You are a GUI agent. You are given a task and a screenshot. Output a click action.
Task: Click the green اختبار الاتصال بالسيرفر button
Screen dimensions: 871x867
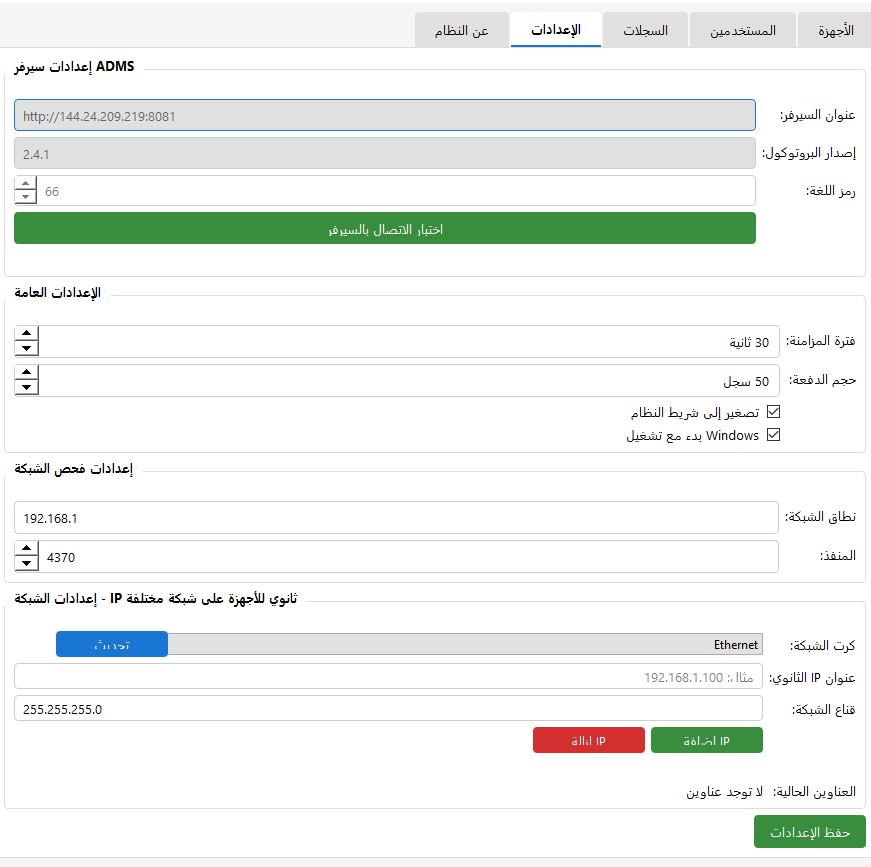[x=385, y=228]
